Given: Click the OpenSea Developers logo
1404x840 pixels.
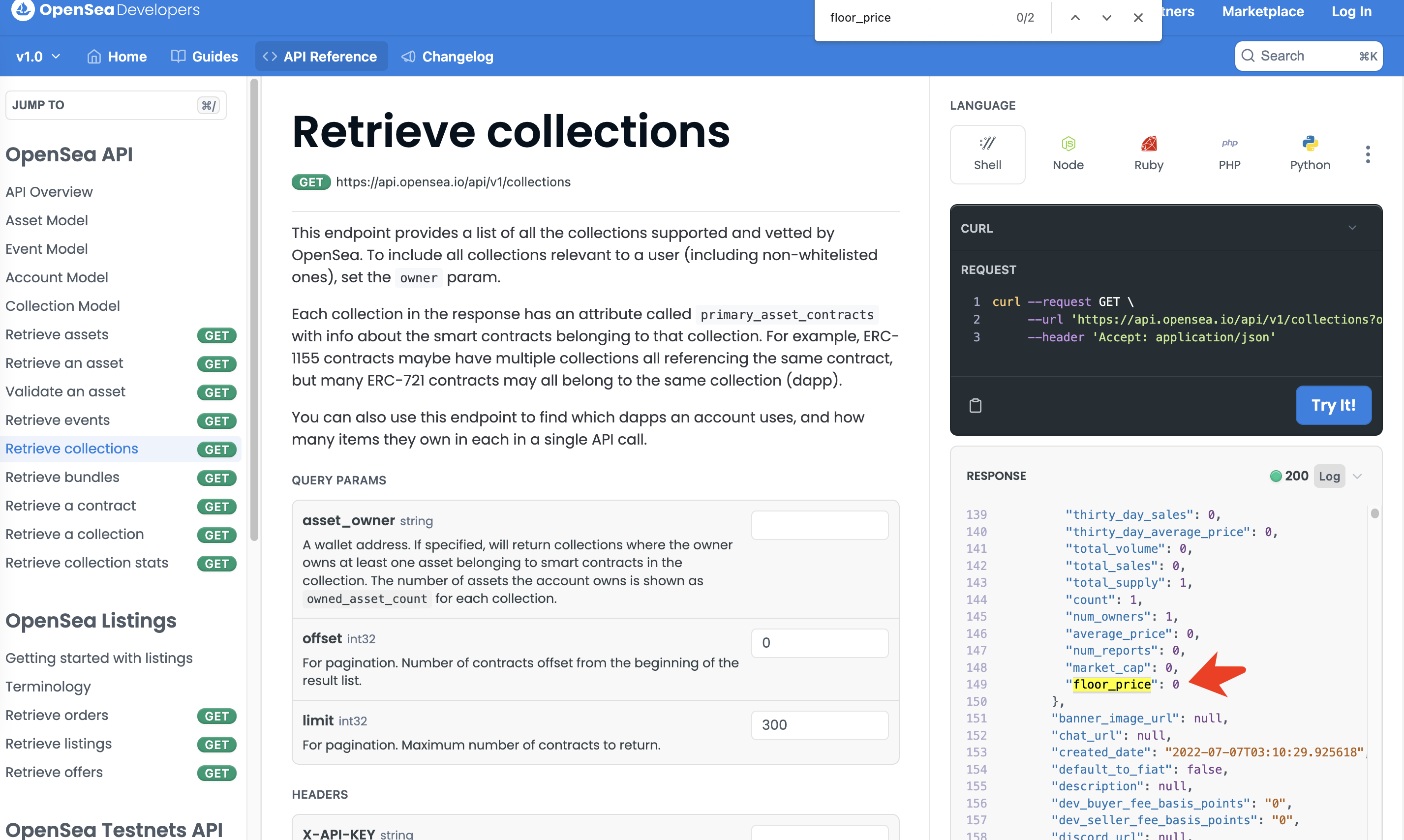Looking at the screenshot, I should [x=105, y=10].
